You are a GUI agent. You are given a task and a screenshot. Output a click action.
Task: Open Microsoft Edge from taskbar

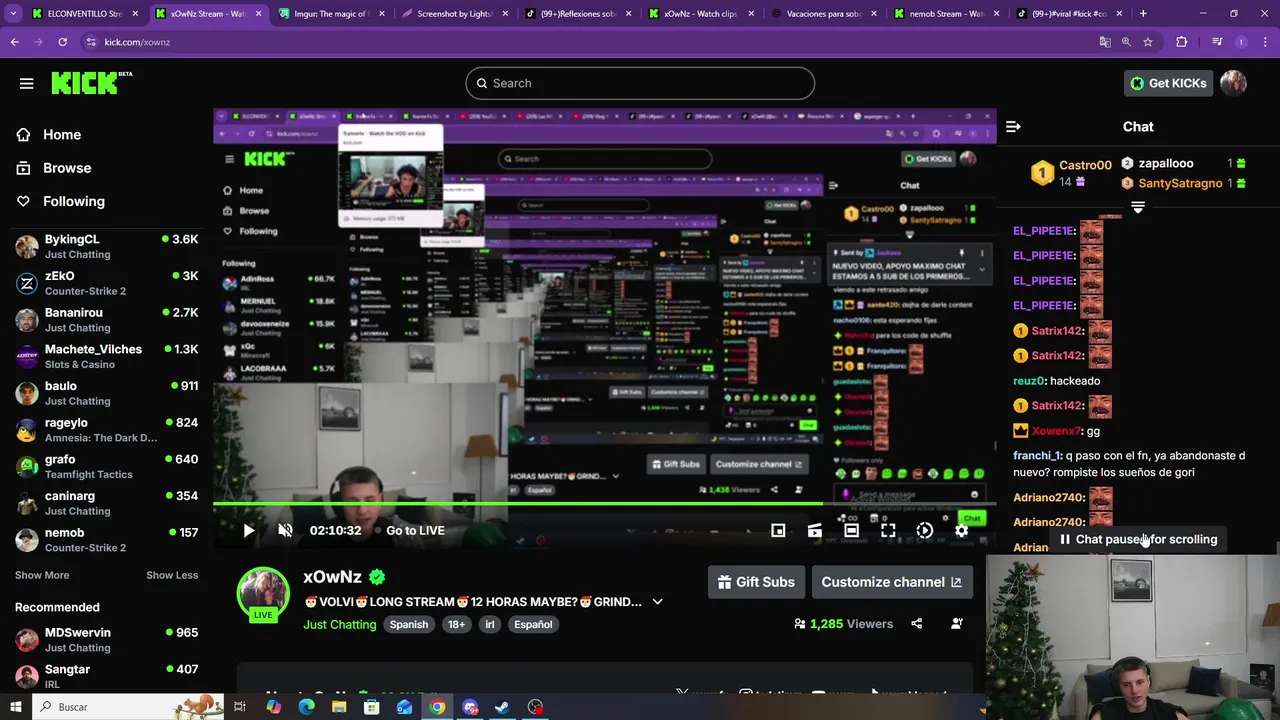[x=306, y=707]
